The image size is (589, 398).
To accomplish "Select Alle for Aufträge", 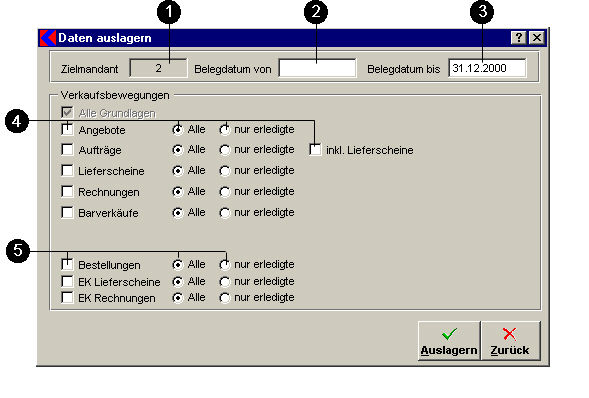I will (x=178, y=150).
